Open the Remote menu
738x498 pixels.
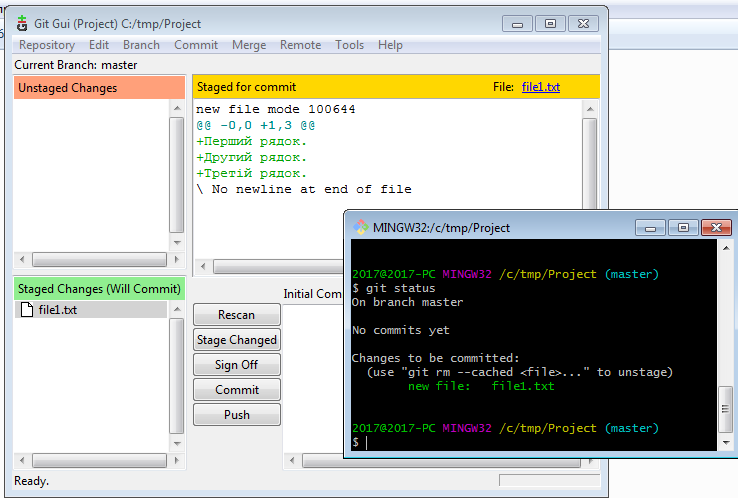tap(300, 45)
